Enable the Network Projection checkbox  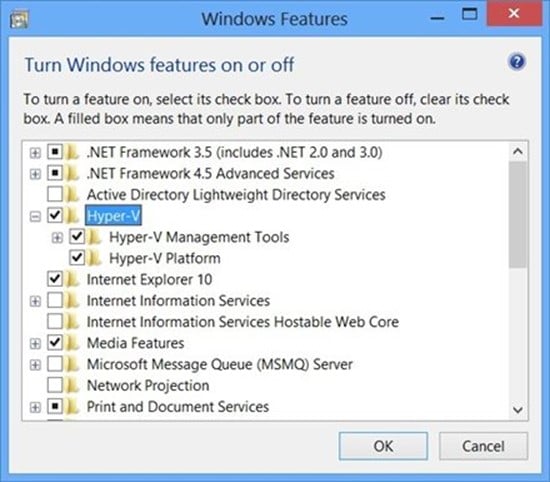(x=55, y=385)
